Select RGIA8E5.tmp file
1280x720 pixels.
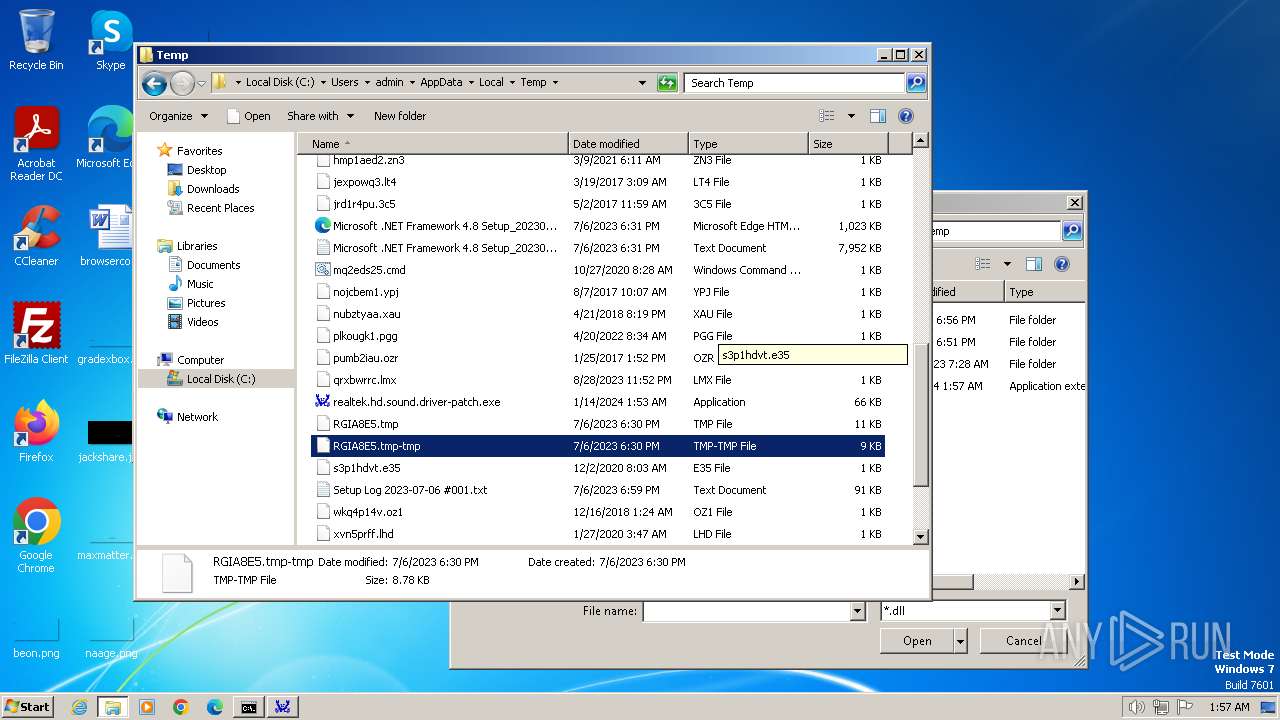[598, 424]
